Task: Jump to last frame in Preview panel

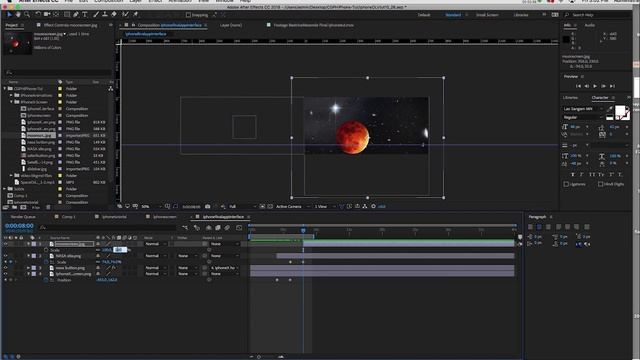Action: point(612,86)
